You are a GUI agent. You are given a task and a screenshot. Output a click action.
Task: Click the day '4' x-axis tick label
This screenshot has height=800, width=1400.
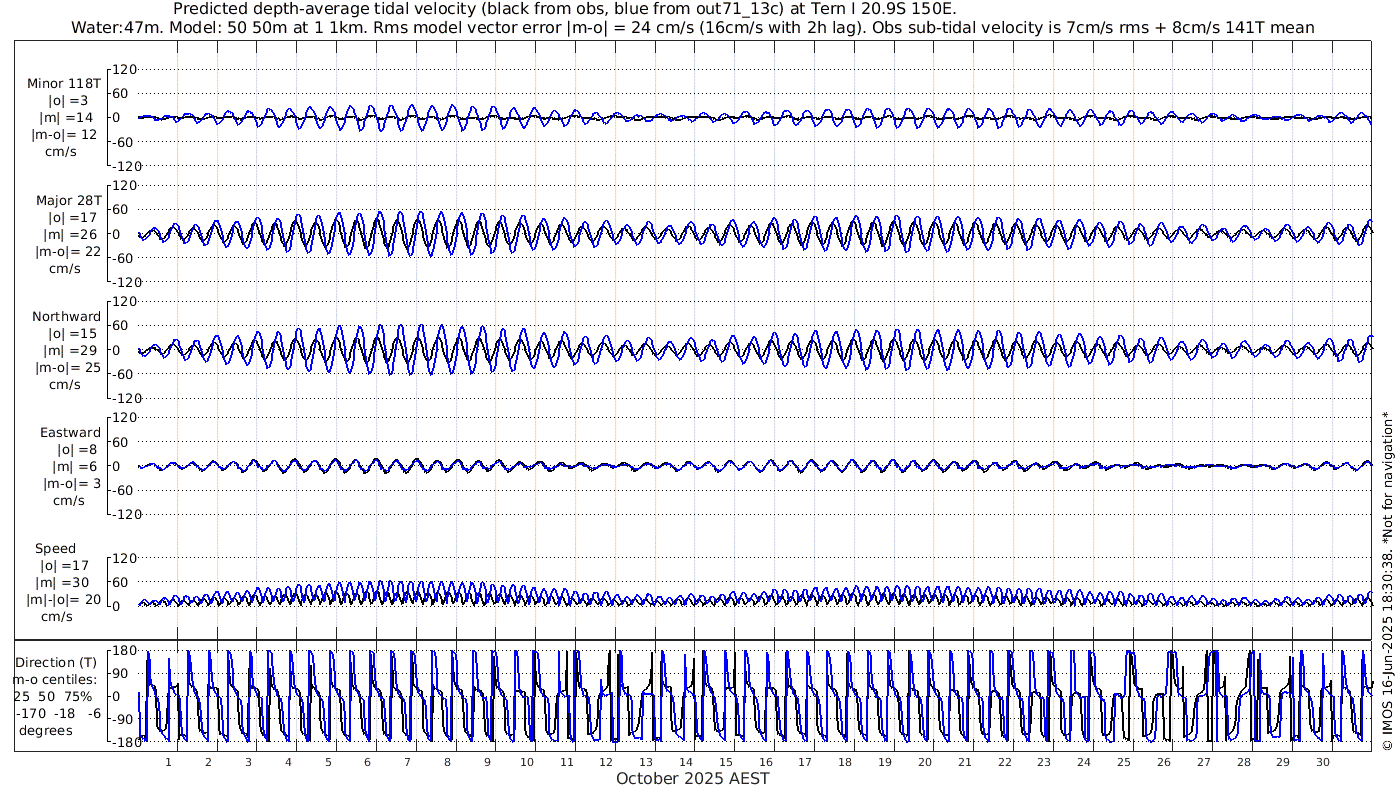(x=288, y=762)
